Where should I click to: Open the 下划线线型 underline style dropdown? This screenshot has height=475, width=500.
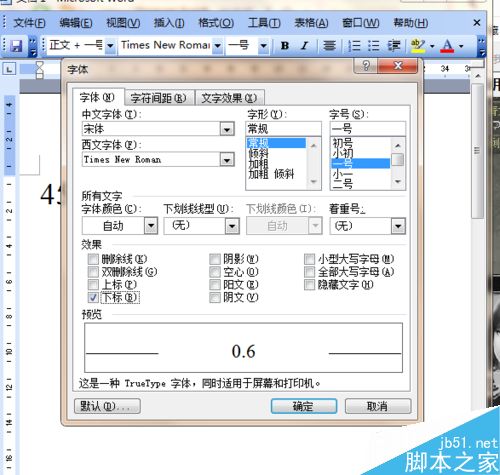pyautogui.click(x=232, y=226)
